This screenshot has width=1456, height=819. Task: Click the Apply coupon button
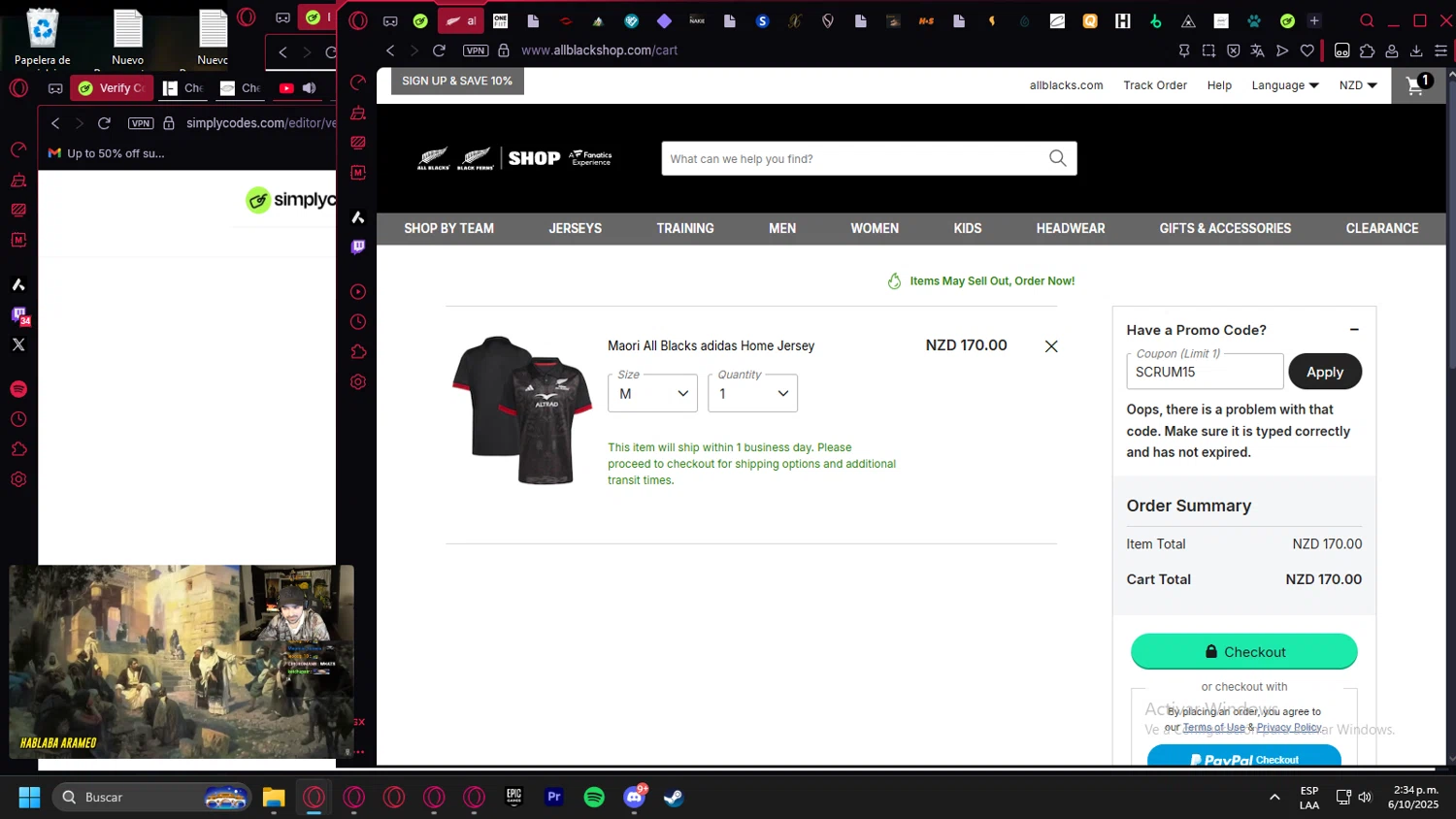coord(1325,372)
